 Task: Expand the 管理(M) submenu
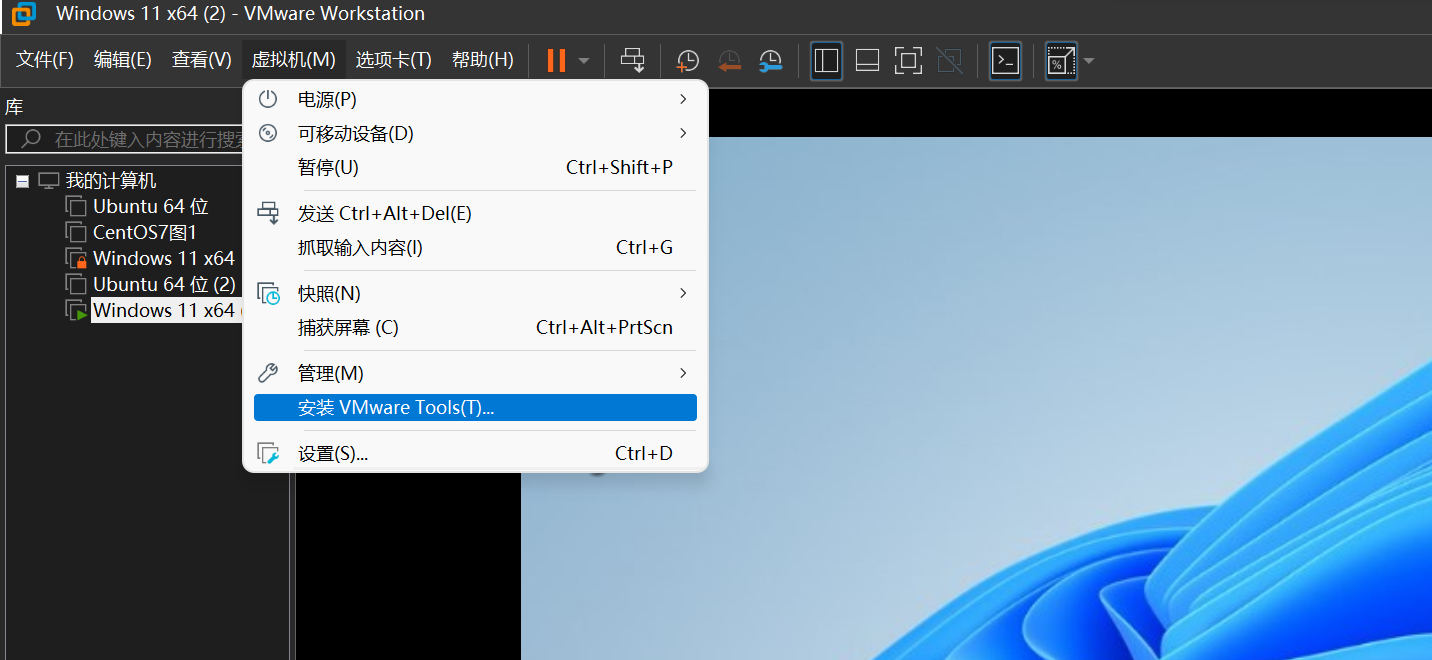tap(475, 373)
